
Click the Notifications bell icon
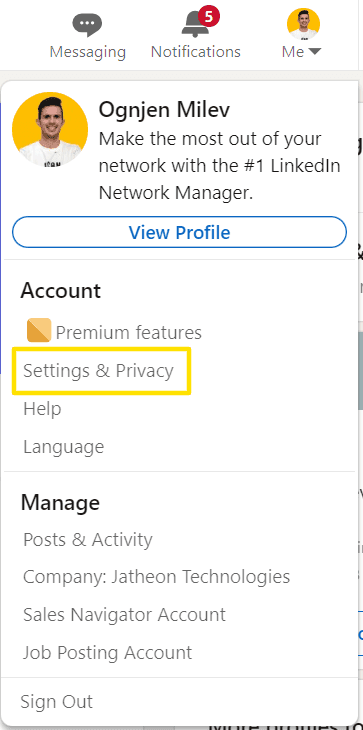coord(195,26)
